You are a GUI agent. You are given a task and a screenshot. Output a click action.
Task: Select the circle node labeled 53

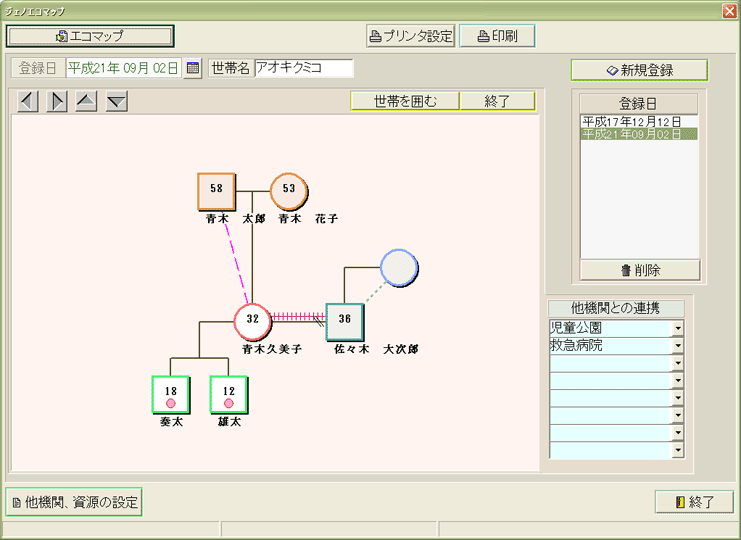[289, 191]
